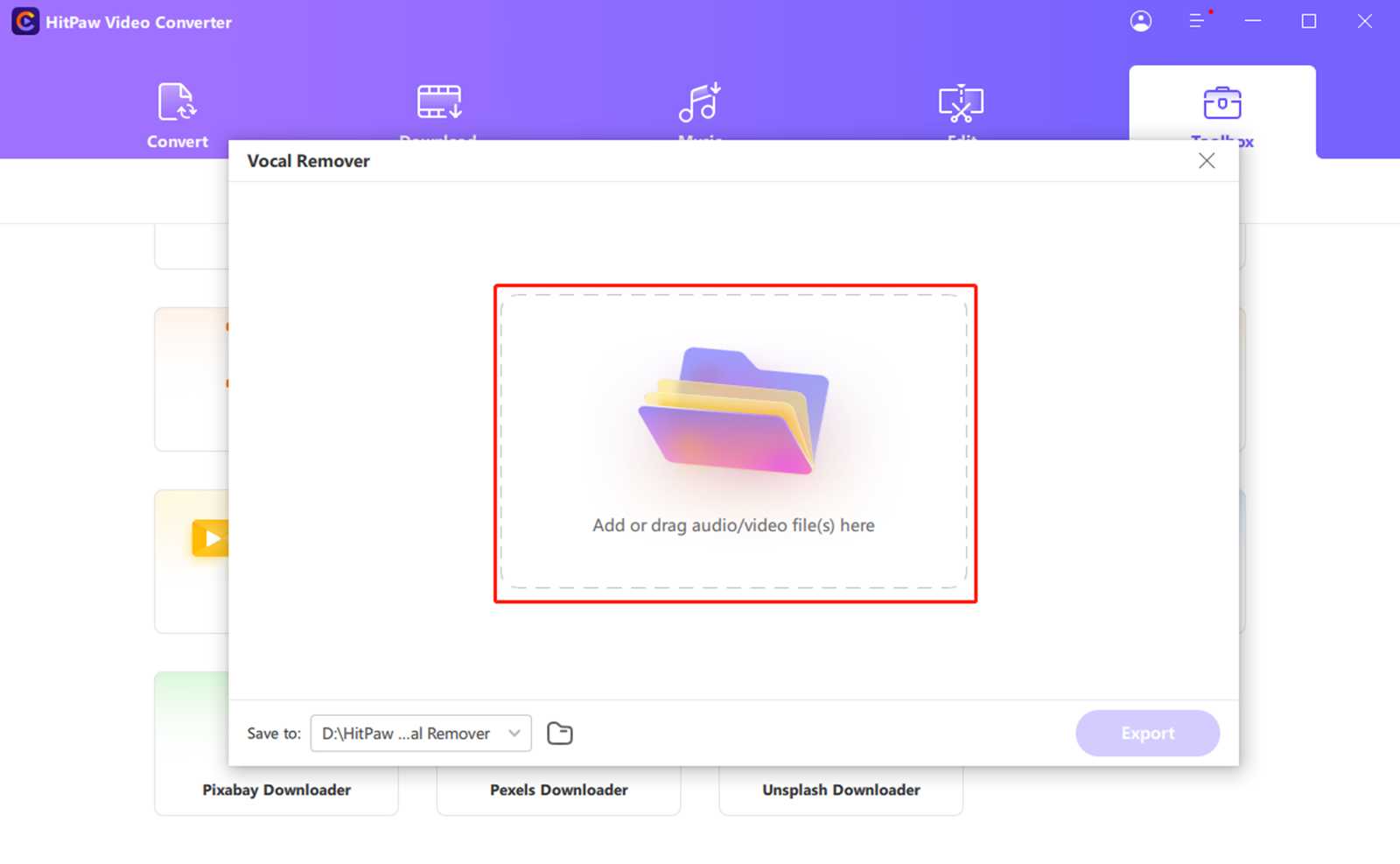Image resolution: width=1400 pixels, height=864 pixels.
Task: Select the Edit feature icon
Action: click(x=960, y=101)
